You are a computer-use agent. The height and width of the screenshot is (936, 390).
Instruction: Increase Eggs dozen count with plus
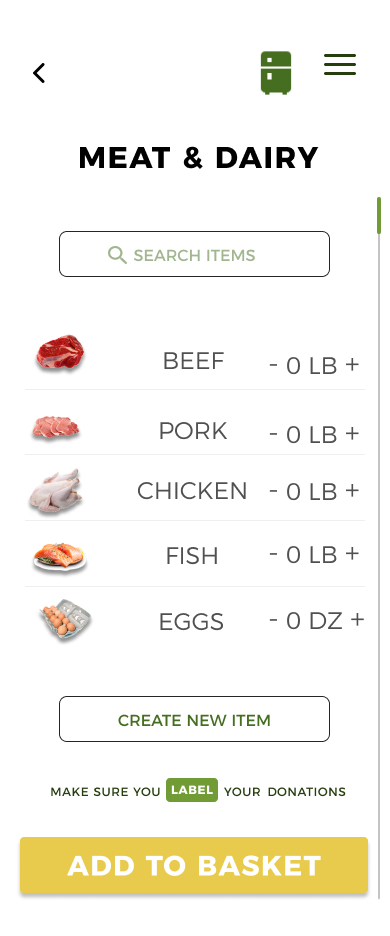357,620
